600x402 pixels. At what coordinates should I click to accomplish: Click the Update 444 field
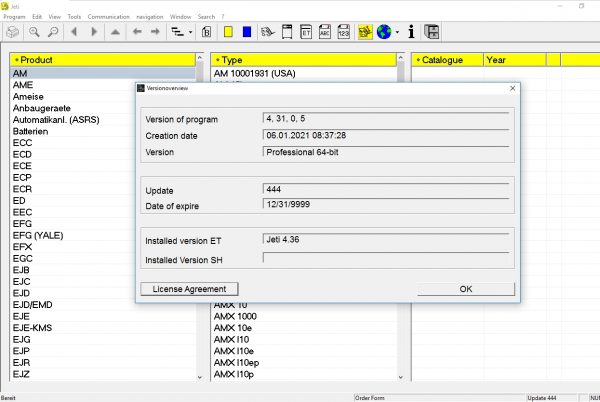pyautogui.click(x=386, y=189)
